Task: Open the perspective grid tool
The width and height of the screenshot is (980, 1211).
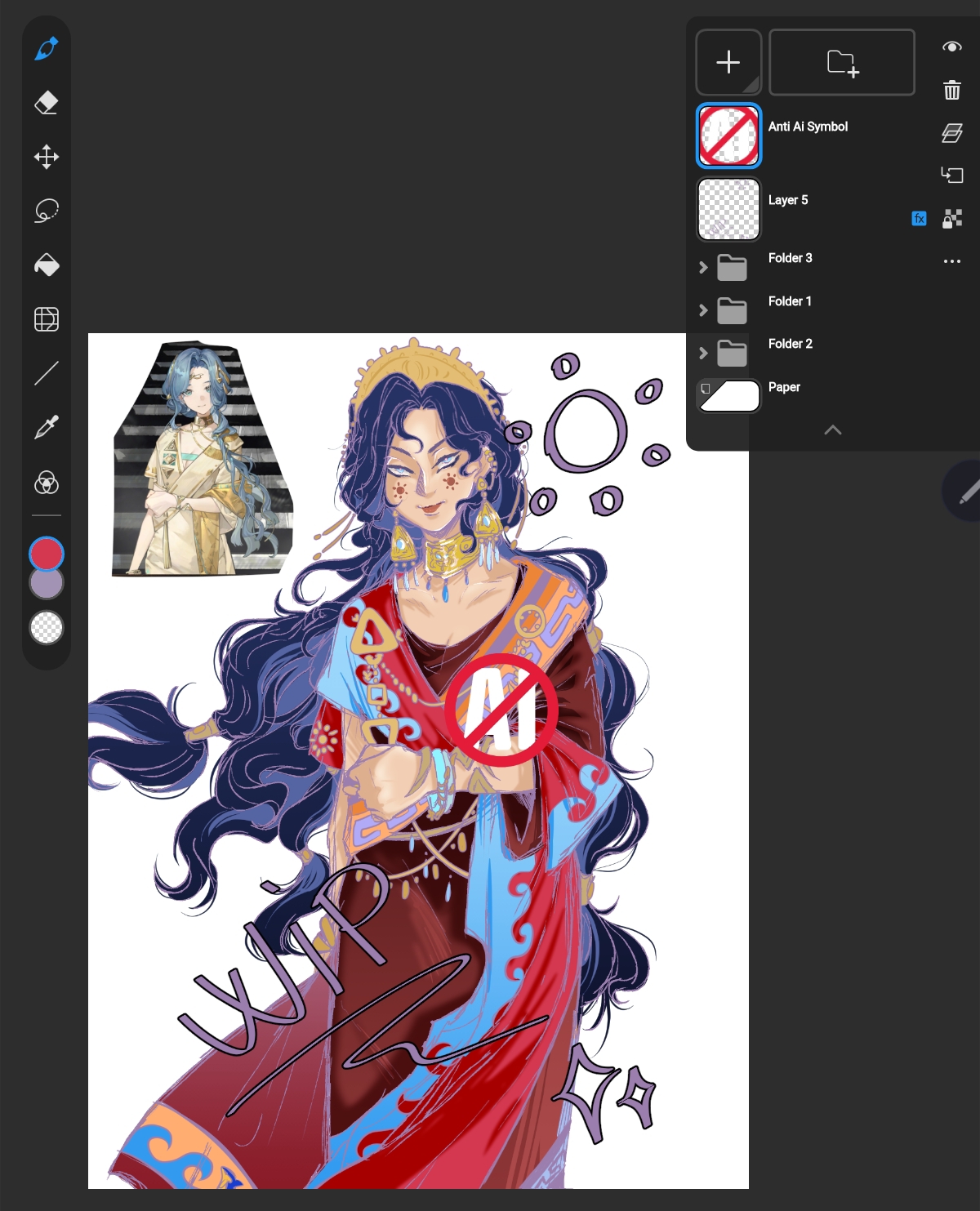Action: coord(47,319)
